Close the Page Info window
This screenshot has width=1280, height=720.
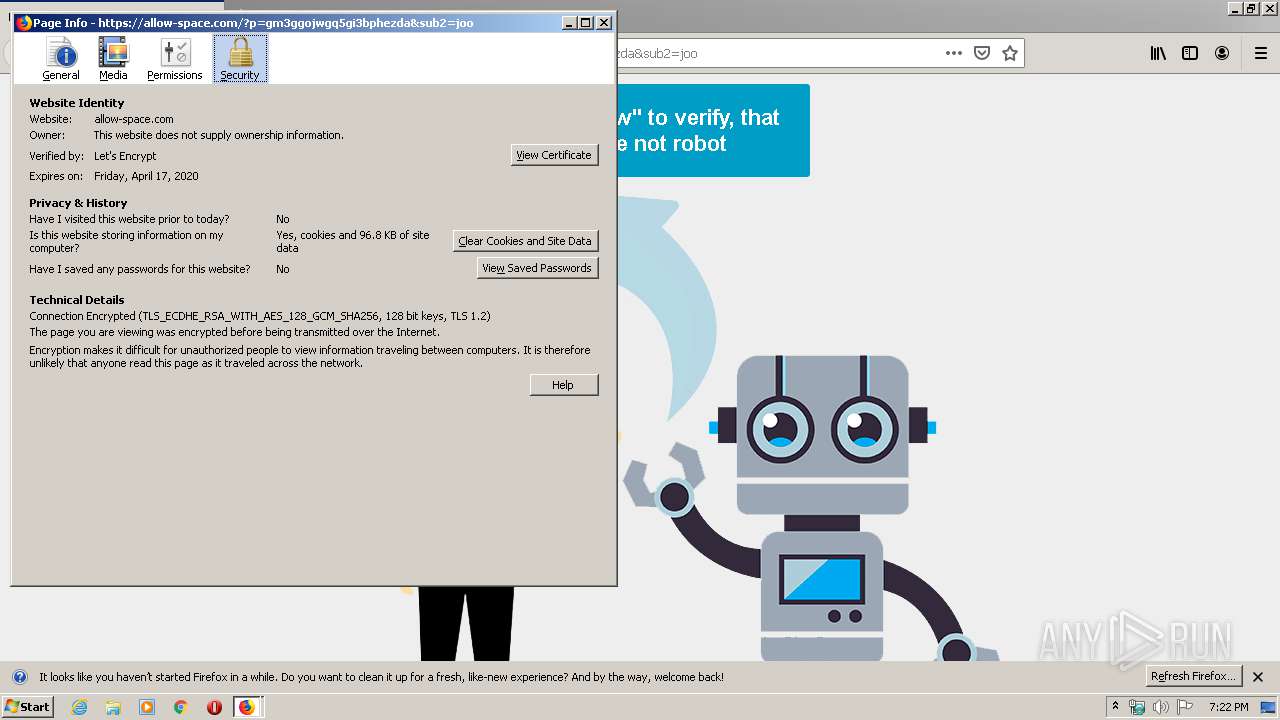coord(604,22)
